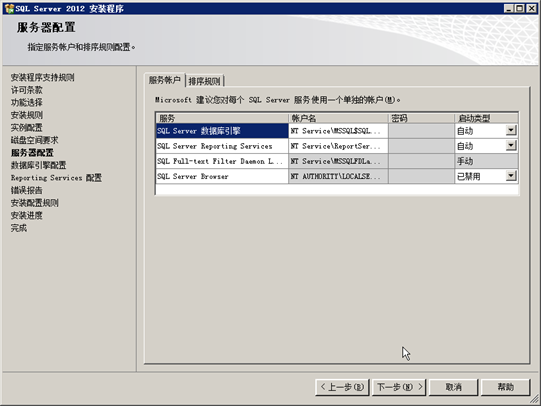Click the NT Service\ReportSer account name cell

(x=338, y=146)
